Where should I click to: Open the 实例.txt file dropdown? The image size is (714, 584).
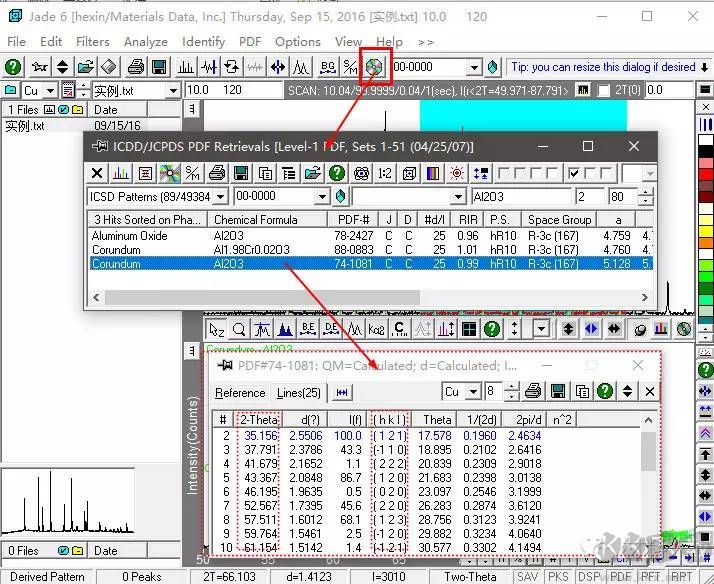[x=173, y=91]
